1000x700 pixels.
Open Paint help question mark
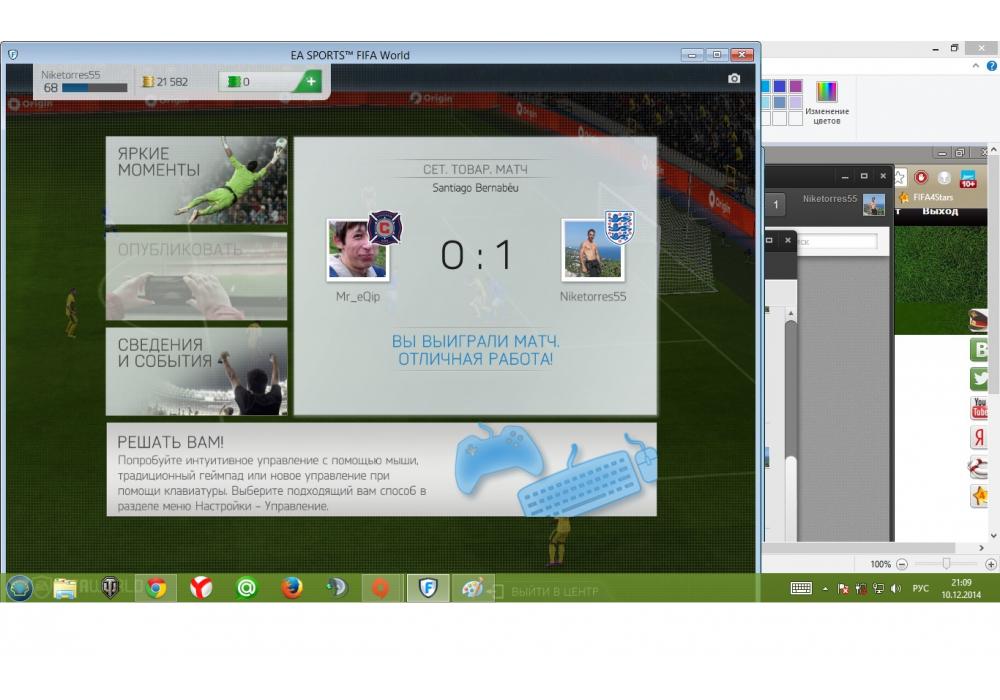tap(992, 65)
